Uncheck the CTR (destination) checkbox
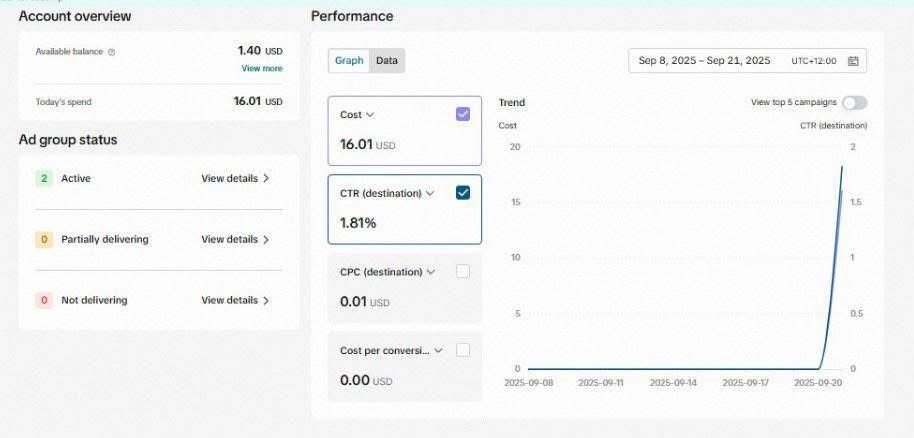The height and width of the screenshot is (438, 914). (462, 193)
